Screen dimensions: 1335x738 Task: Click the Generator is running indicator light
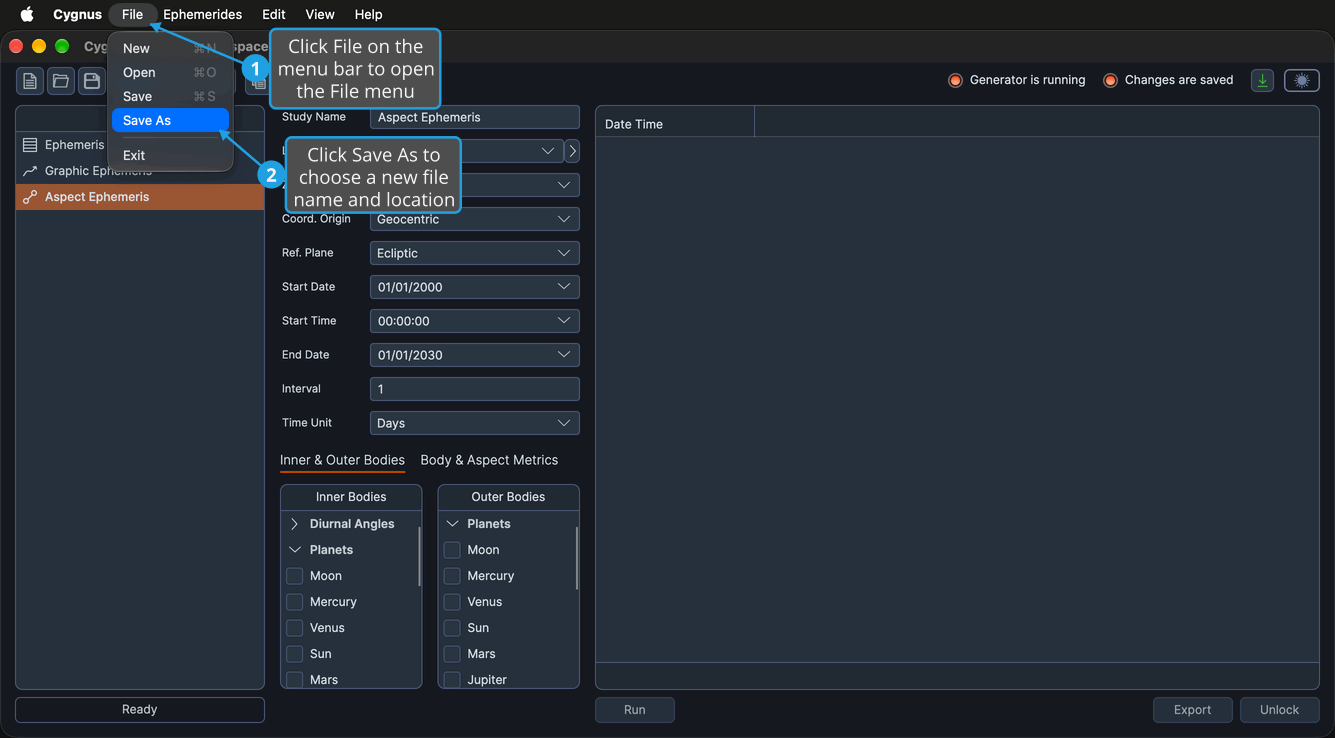click(955, 80)
